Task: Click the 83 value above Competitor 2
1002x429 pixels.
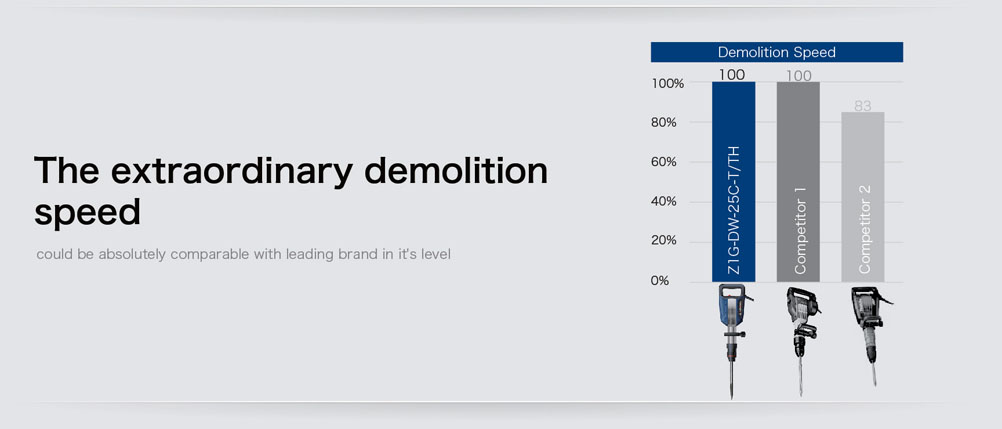Action: coord(863,106)
